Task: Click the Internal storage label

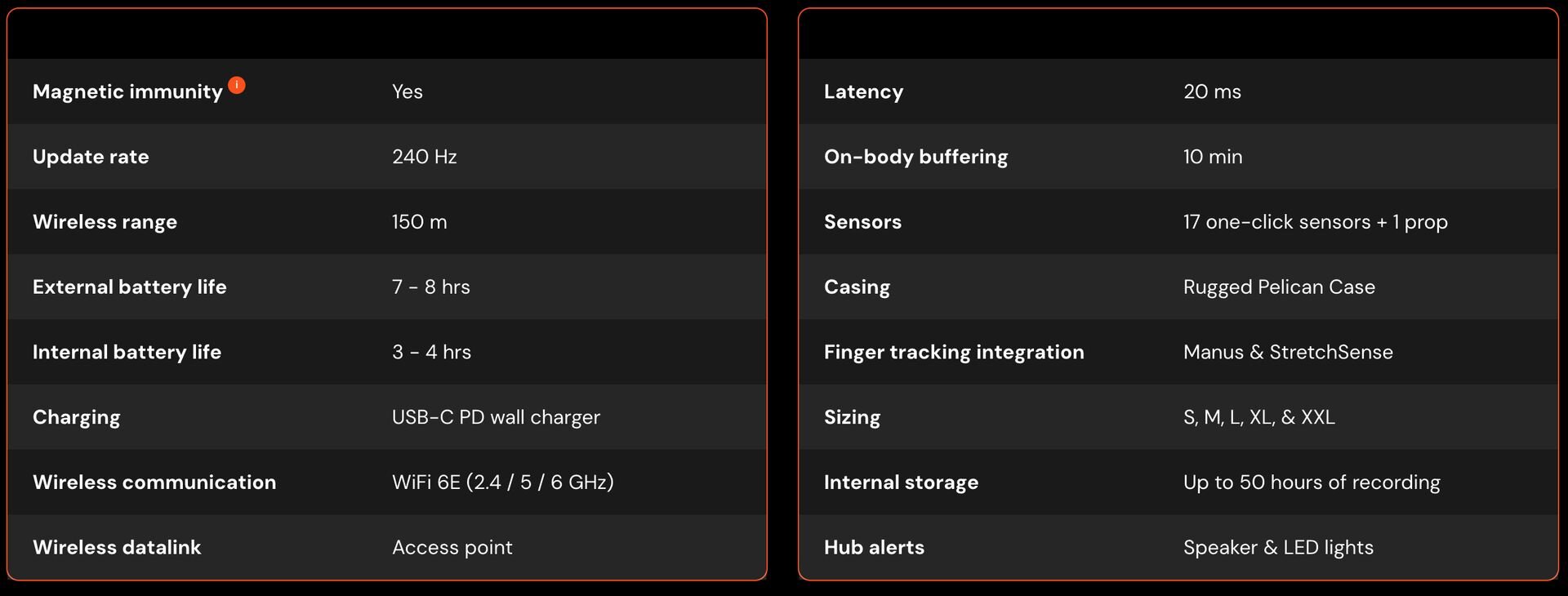Action: pyautogui.click(x=901, y=483)
